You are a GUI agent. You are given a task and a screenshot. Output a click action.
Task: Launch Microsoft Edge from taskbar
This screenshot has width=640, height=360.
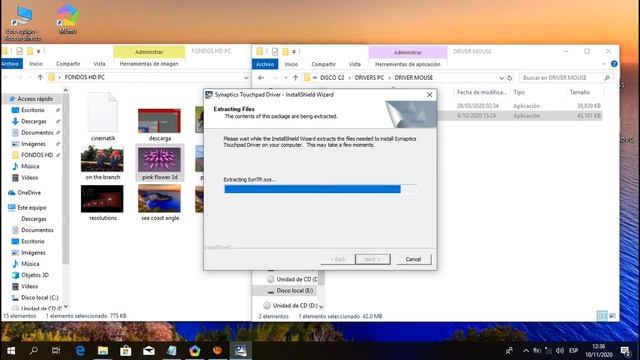click(80, 351)
